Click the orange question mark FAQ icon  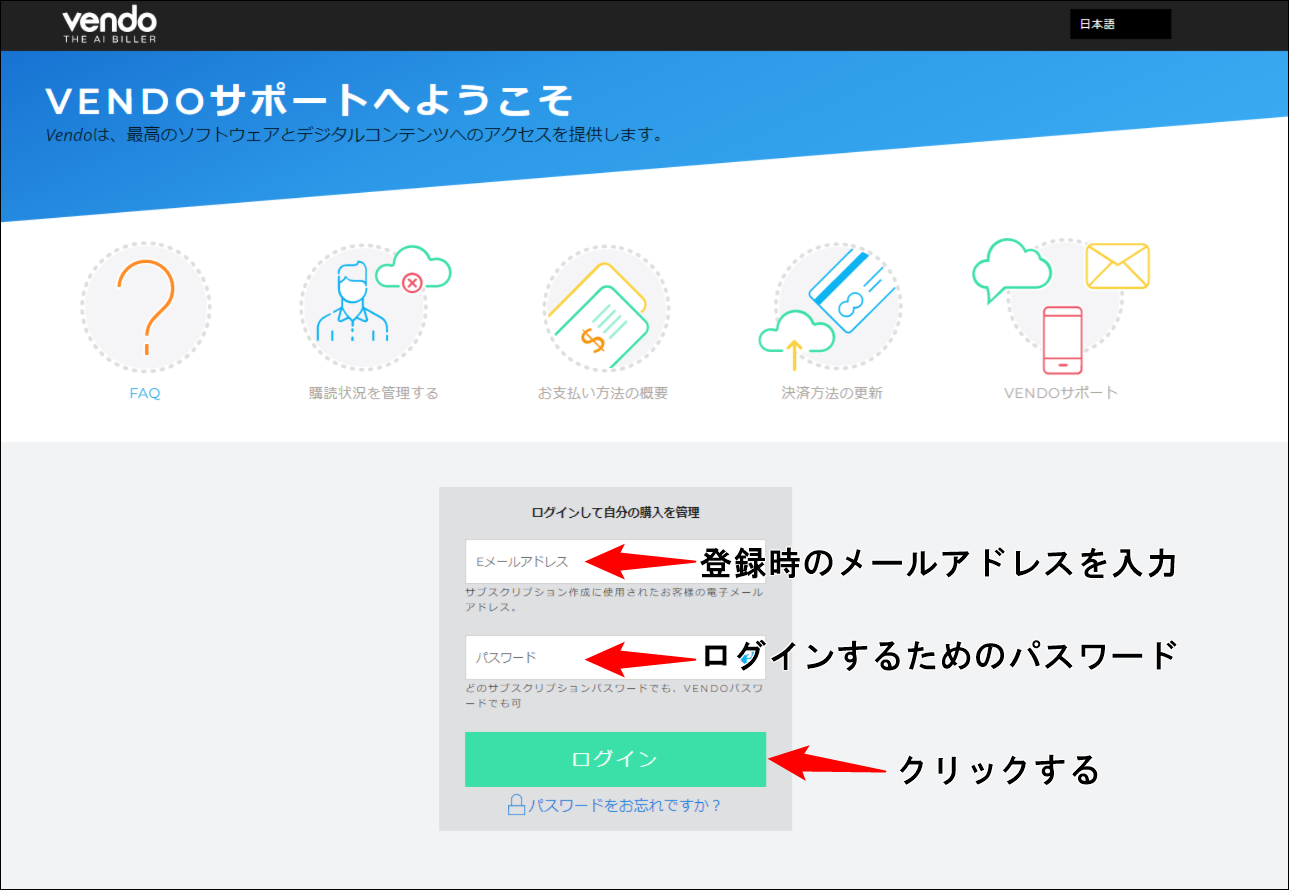coord(146,306)
